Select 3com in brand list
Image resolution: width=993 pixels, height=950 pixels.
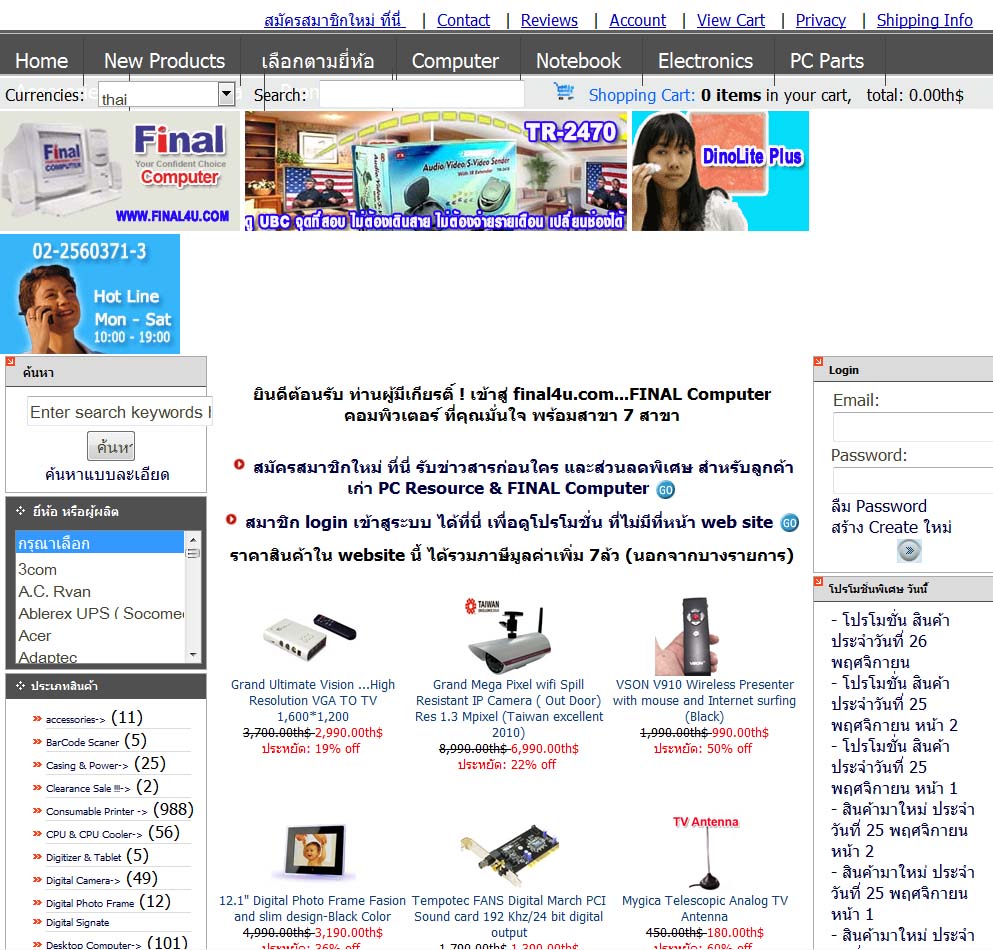pos(37,570)
